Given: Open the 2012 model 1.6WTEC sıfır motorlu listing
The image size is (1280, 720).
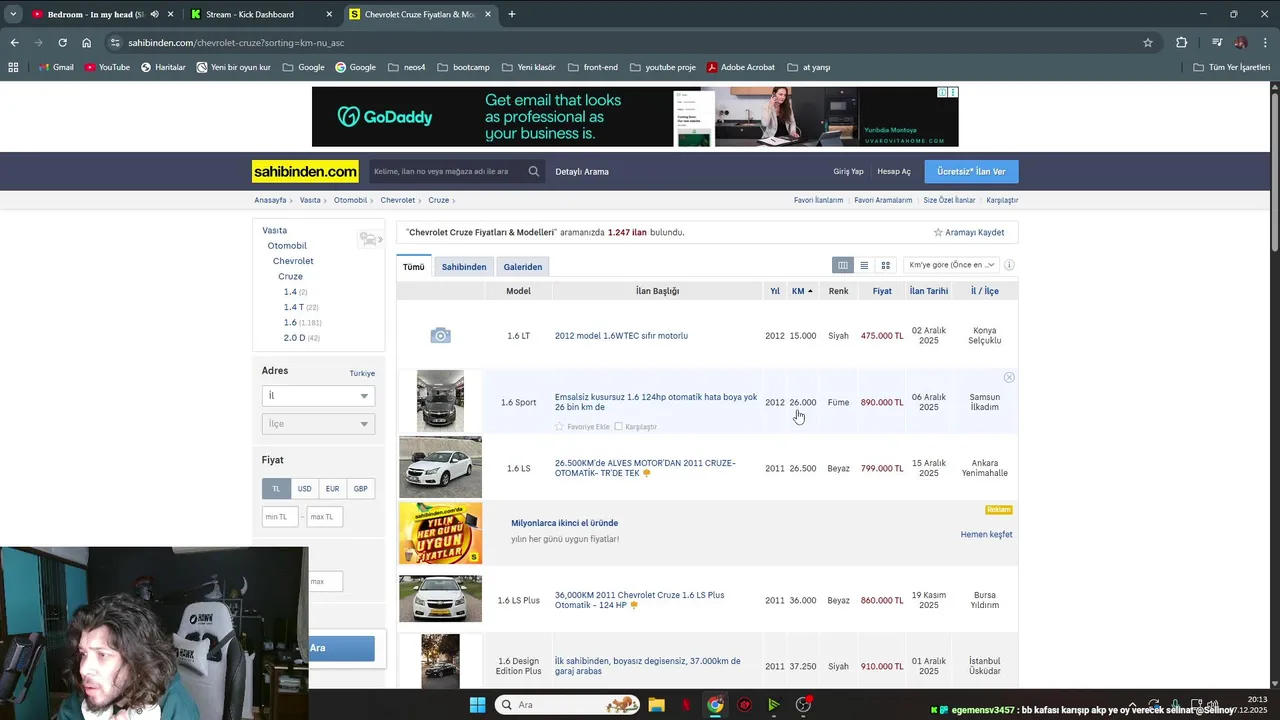Looking at the screenshot, I should coord(621,336).
